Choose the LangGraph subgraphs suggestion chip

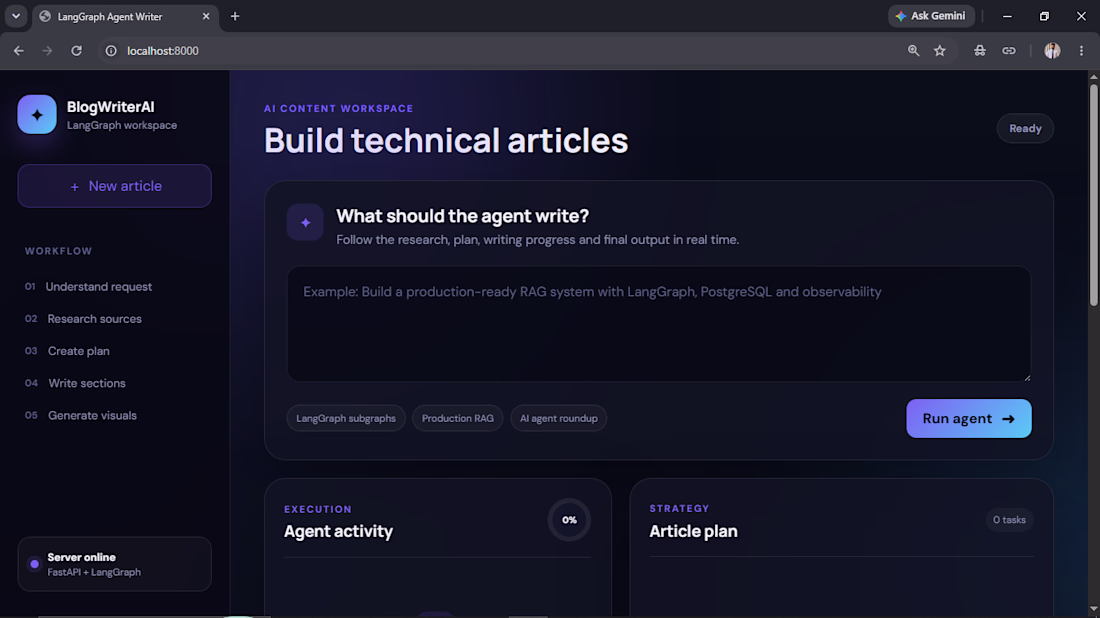click(346, 418)
